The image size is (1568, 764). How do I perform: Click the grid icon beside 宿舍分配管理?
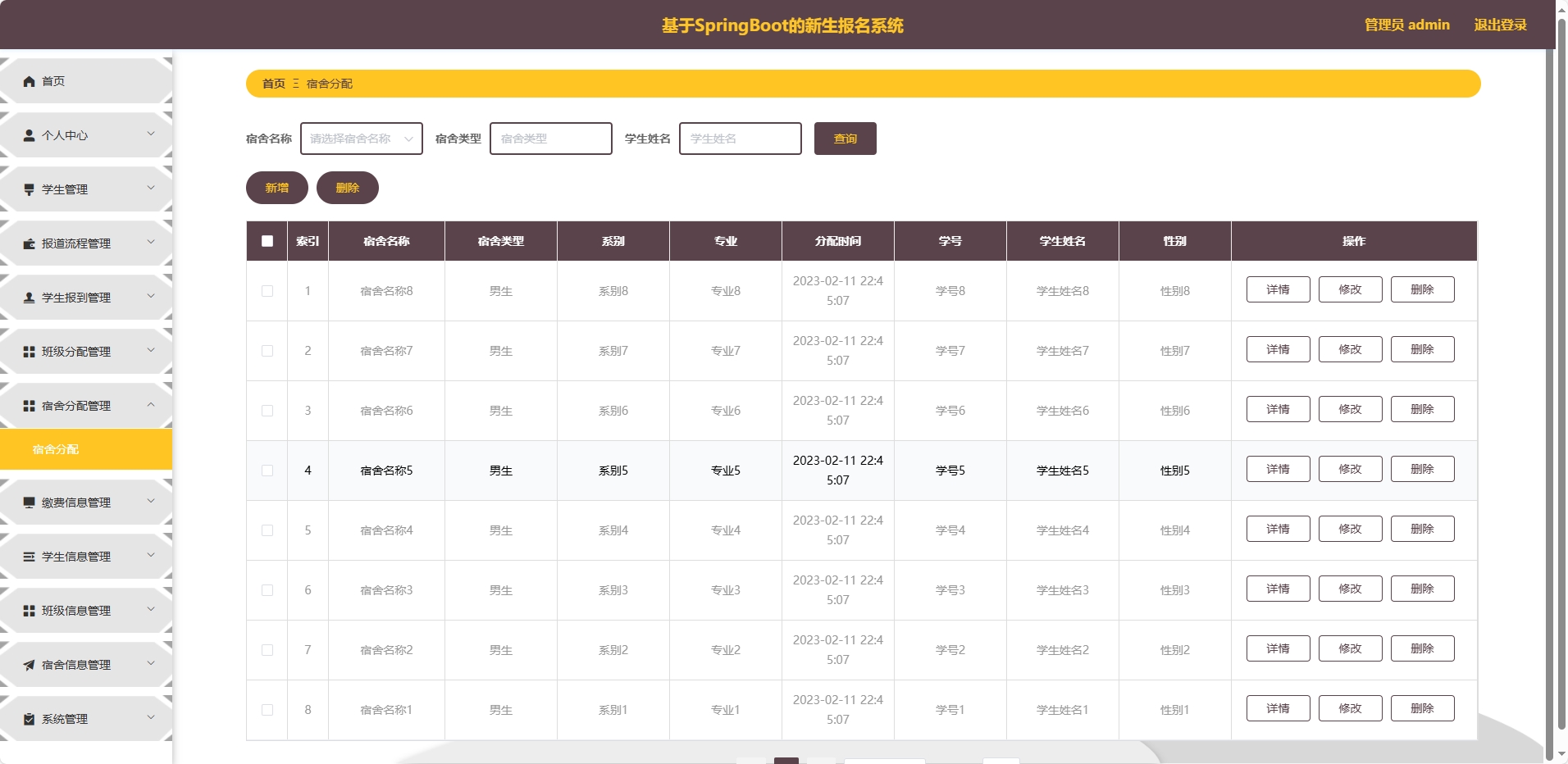pyautogui.click(x=30, y=406)
